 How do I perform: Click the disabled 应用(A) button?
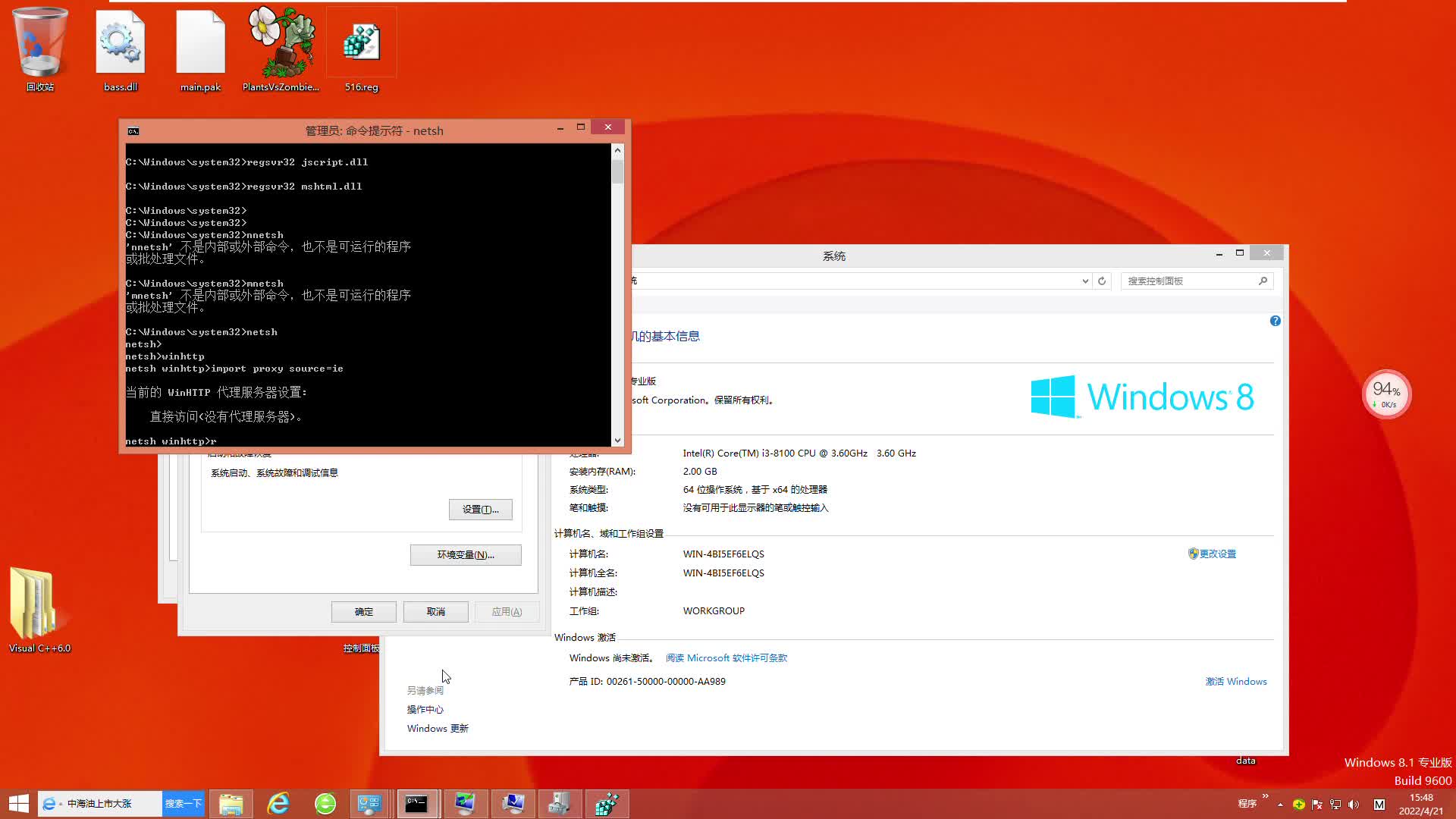pos(507,612)
